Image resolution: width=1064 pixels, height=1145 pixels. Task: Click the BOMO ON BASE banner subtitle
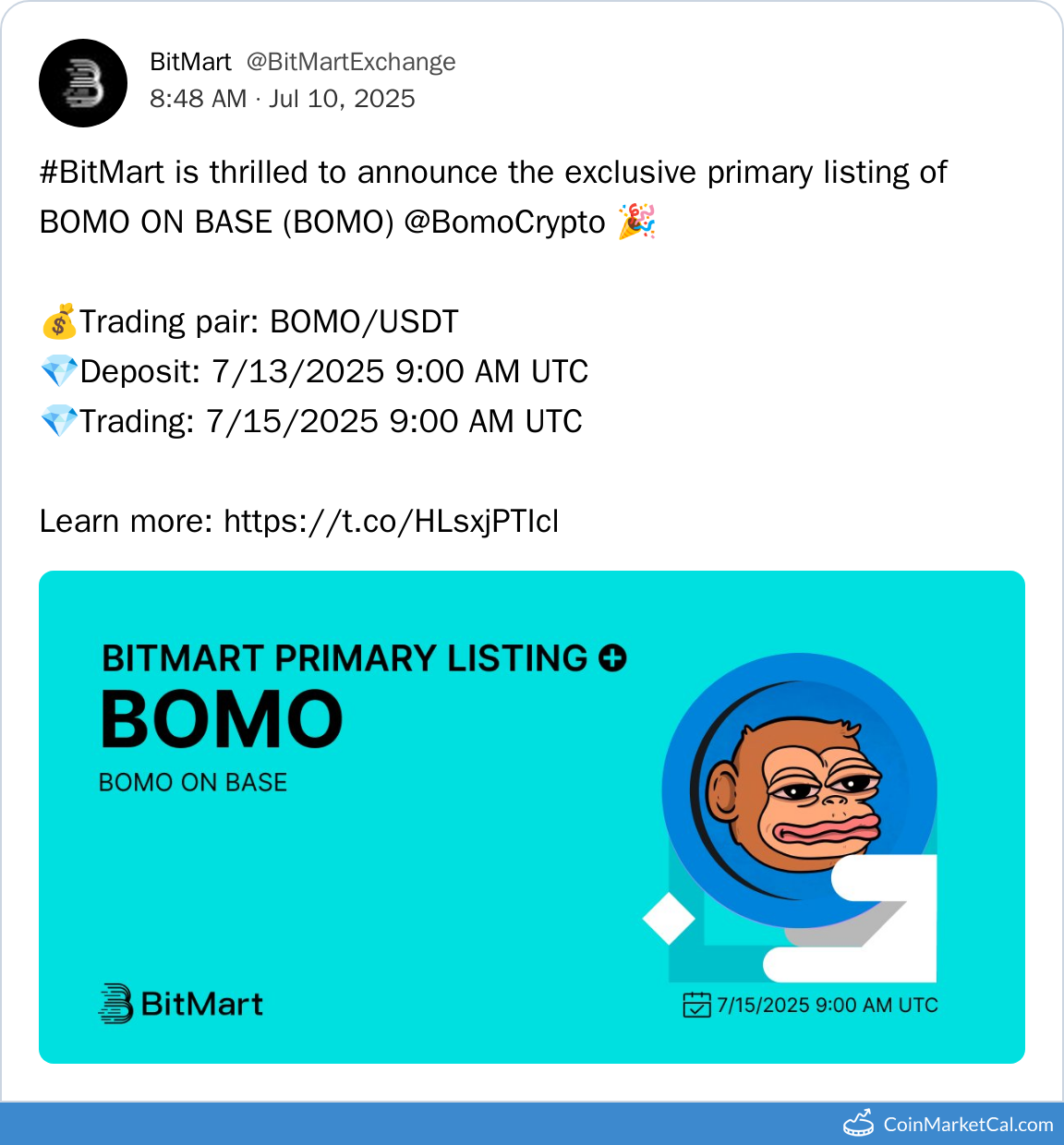[193, 783]
